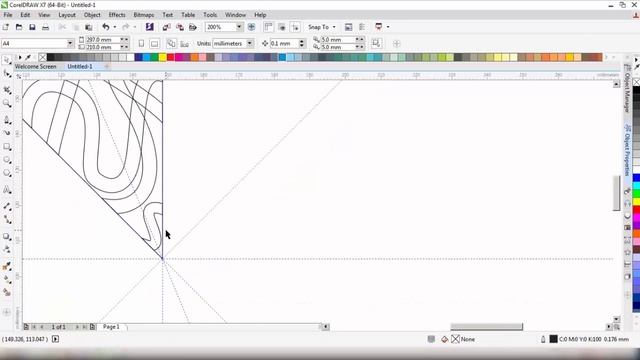Click the black outline color swatch in status bar

tap(553, 339)
